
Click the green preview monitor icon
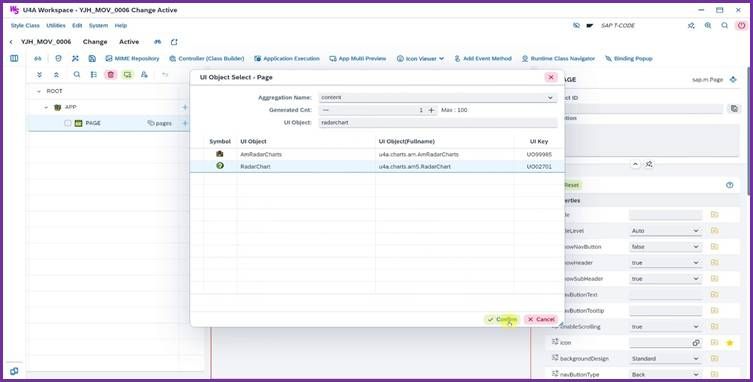point(127,75)
